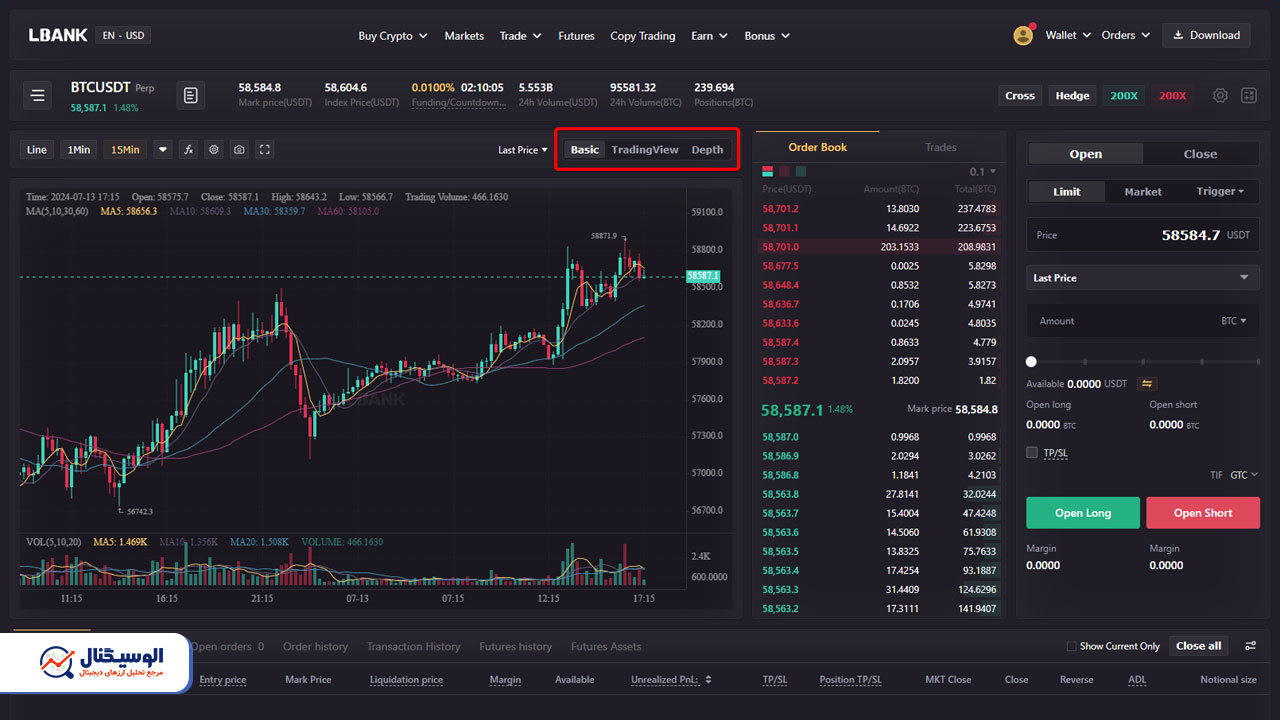
Task: Switch to Depth chart tab
Action: coord(707,150)
